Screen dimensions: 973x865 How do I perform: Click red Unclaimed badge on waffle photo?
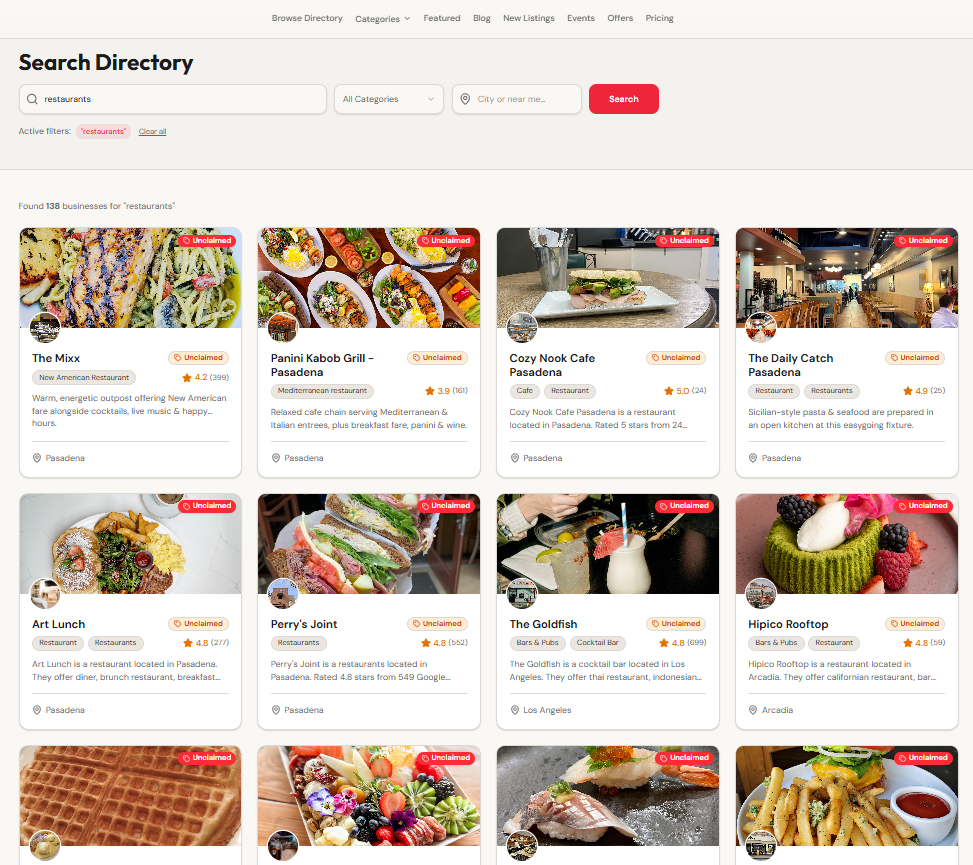(207, 758)
